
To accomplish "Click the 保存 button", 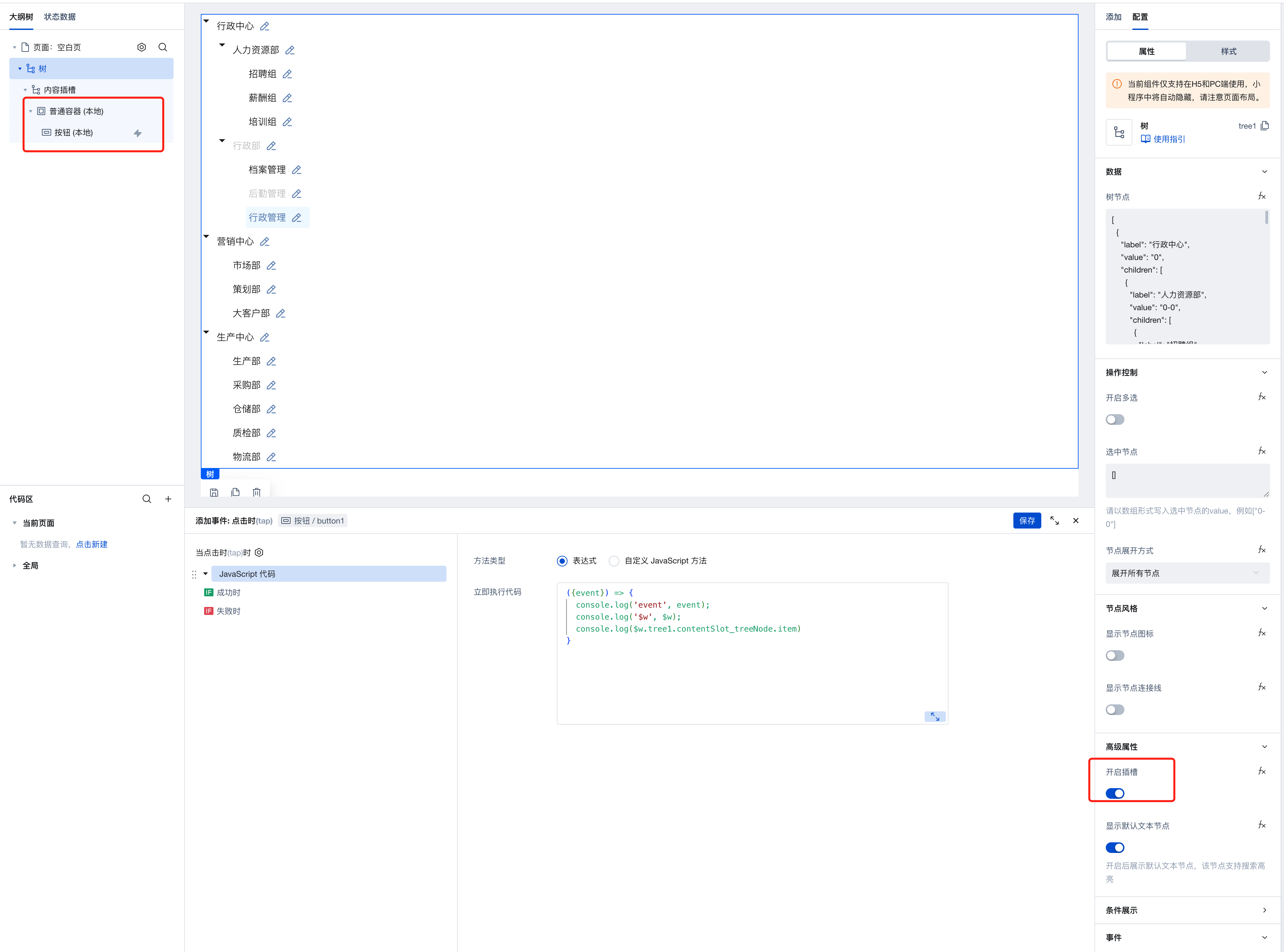I will click(1027, 520).
